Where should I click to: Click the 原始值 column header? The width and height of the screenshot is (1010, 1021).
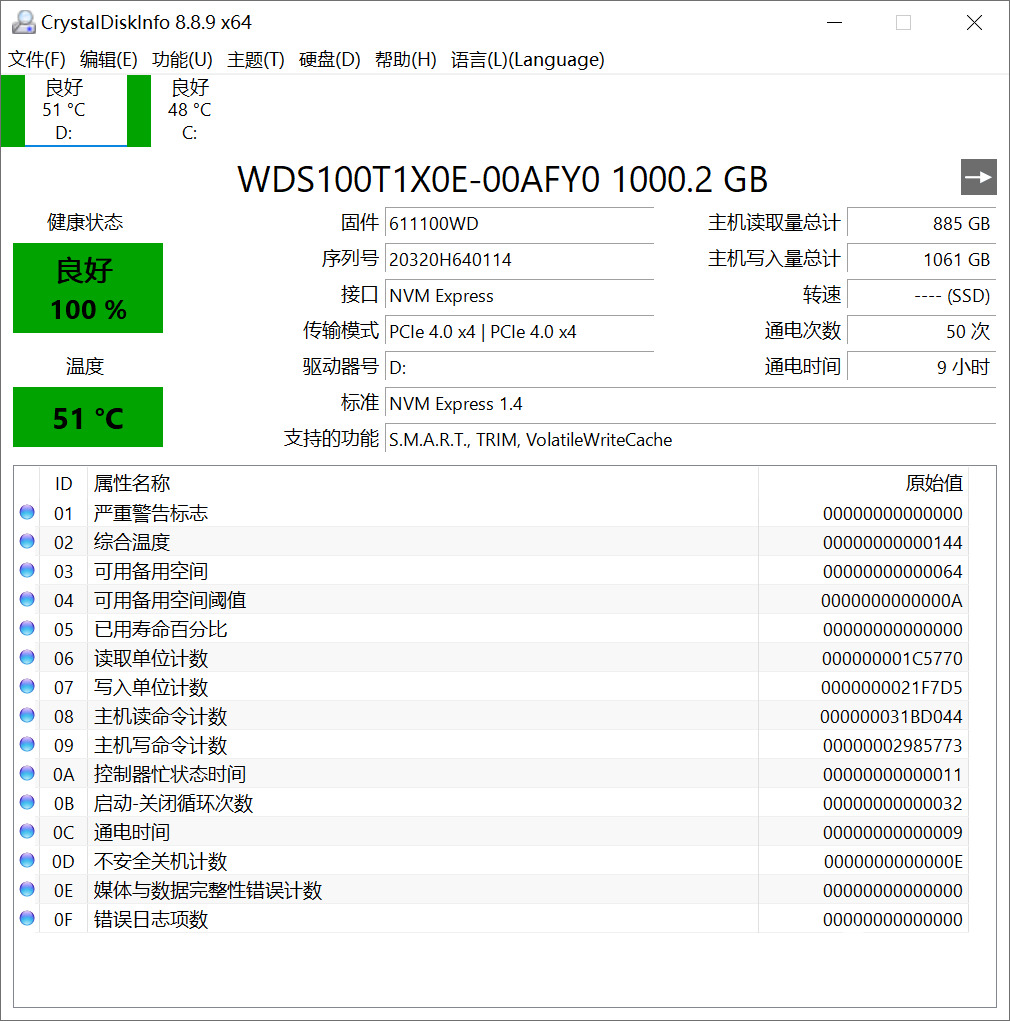tap(863, 483)
